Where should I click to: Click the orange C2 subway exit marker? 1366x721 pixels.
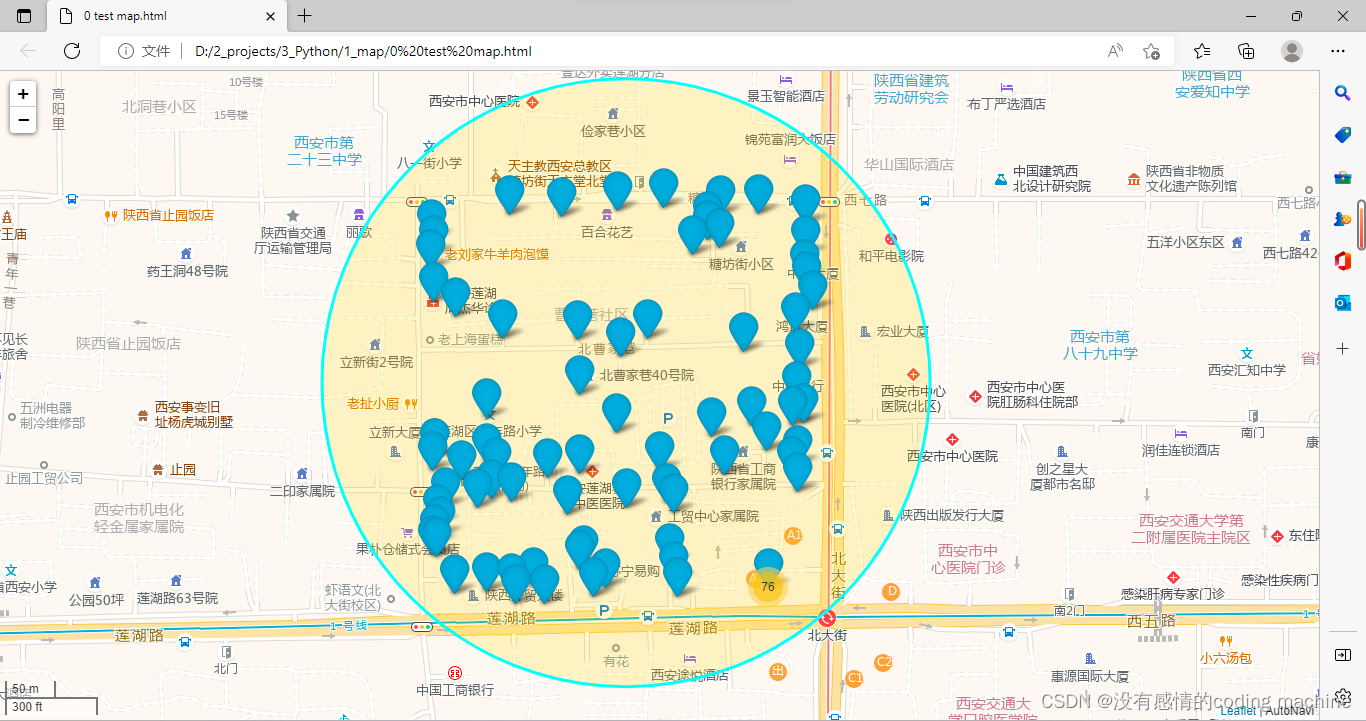(883, 662)
